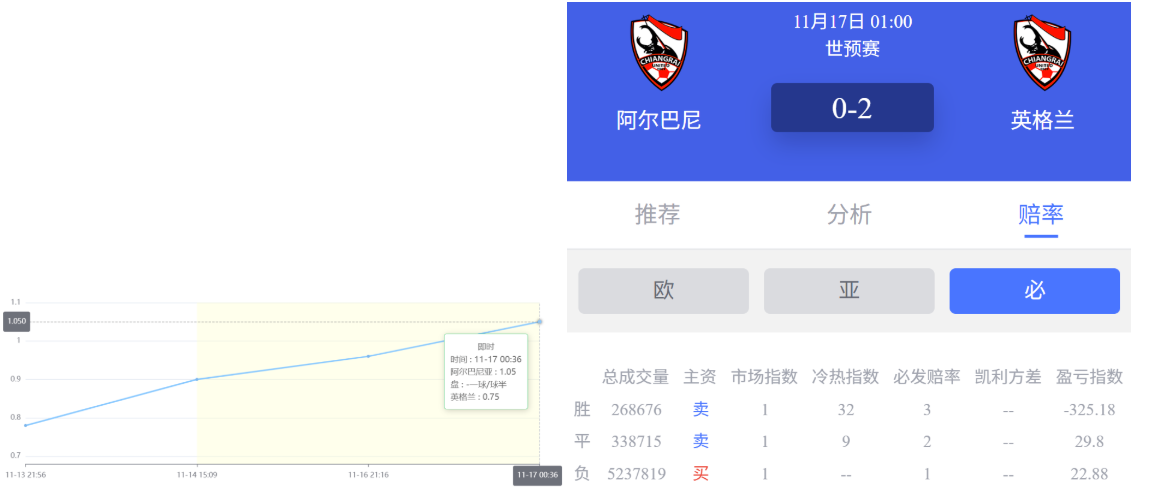Choose the 欧 odds button
The height and width of the screenshot is (500, 1167).
click(663, 291)
